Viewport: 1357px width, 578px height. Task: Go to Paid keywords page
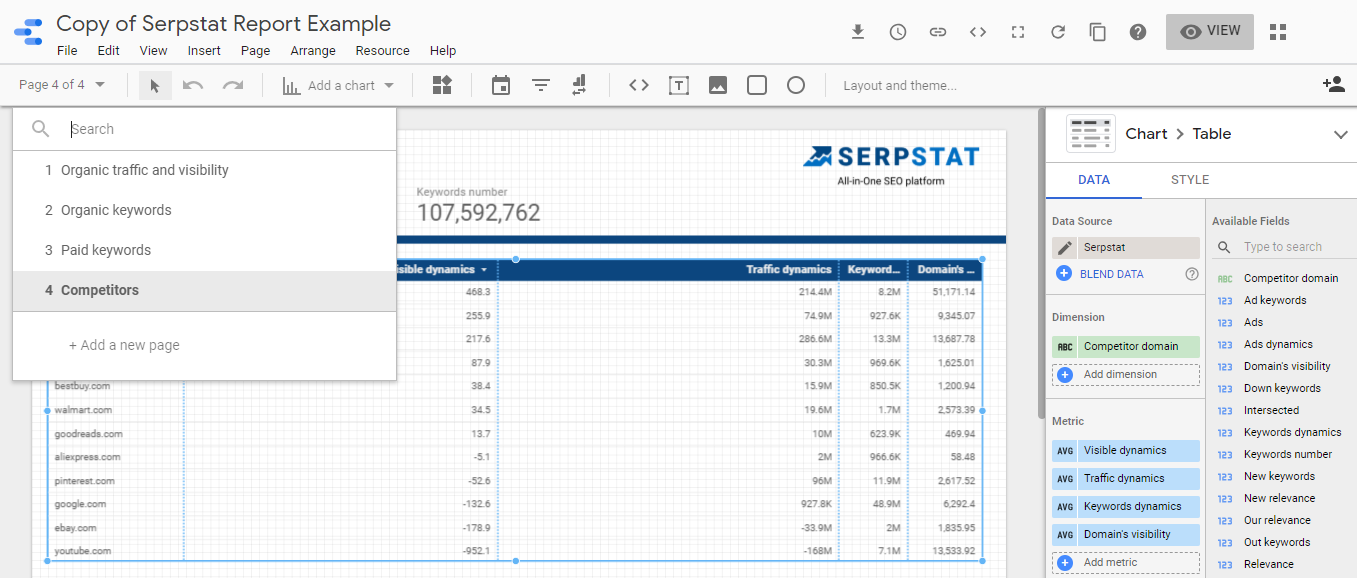[204, 251]
